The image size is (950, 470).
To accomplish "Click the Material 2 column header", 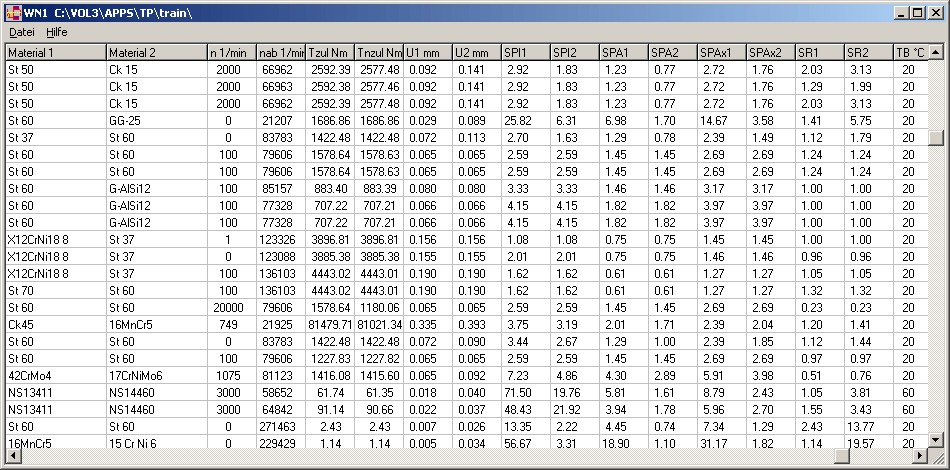I will click(156, 52).
